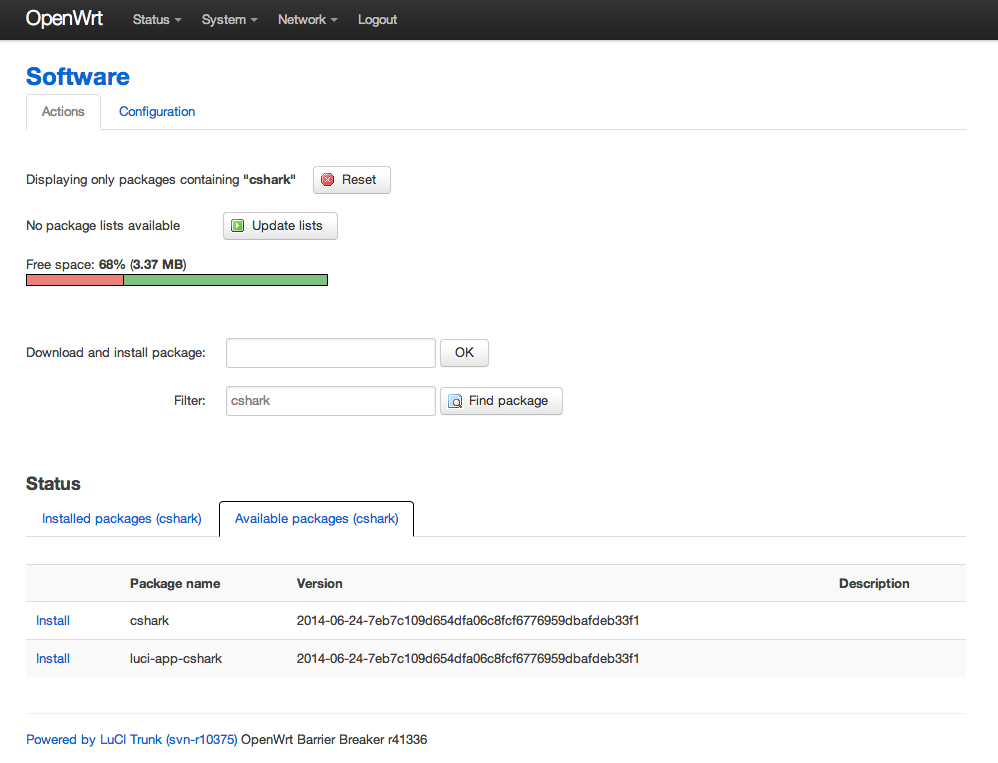Show Installed packages (cshark) tab

click(122, 519)
